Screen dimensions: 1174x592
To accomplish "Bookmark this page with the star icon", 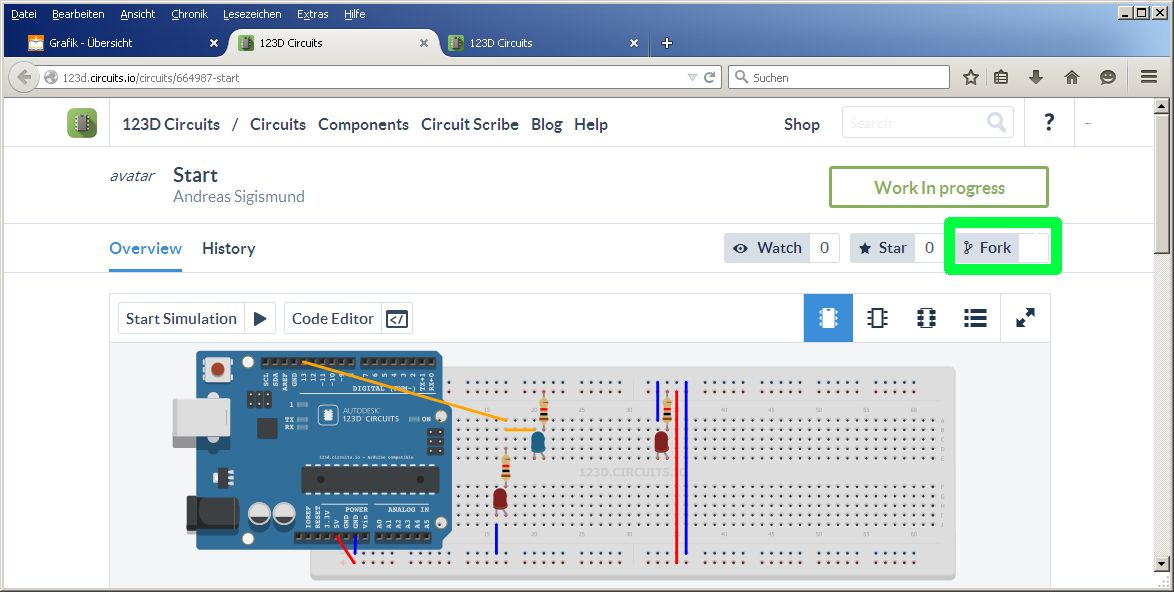I will click(970, 77).
